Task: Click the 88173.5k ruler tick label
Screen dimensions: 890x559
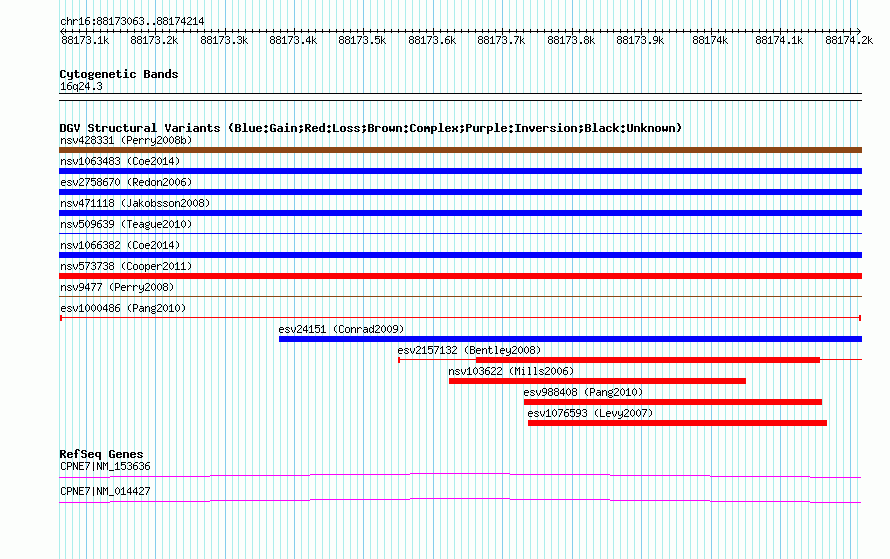Action: click(x=362, y=40)
